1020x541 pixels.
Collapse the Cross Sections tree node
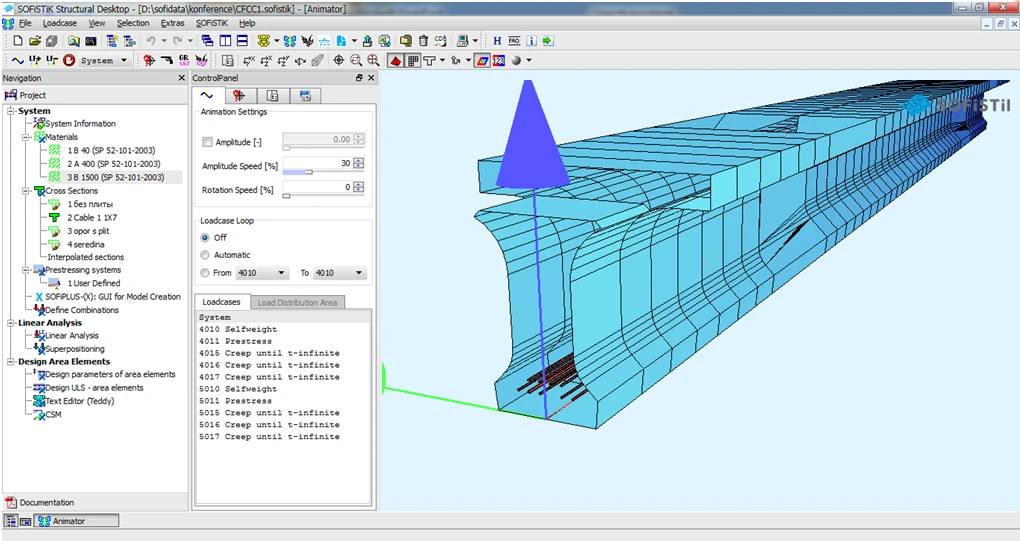(x=26, y=191)
